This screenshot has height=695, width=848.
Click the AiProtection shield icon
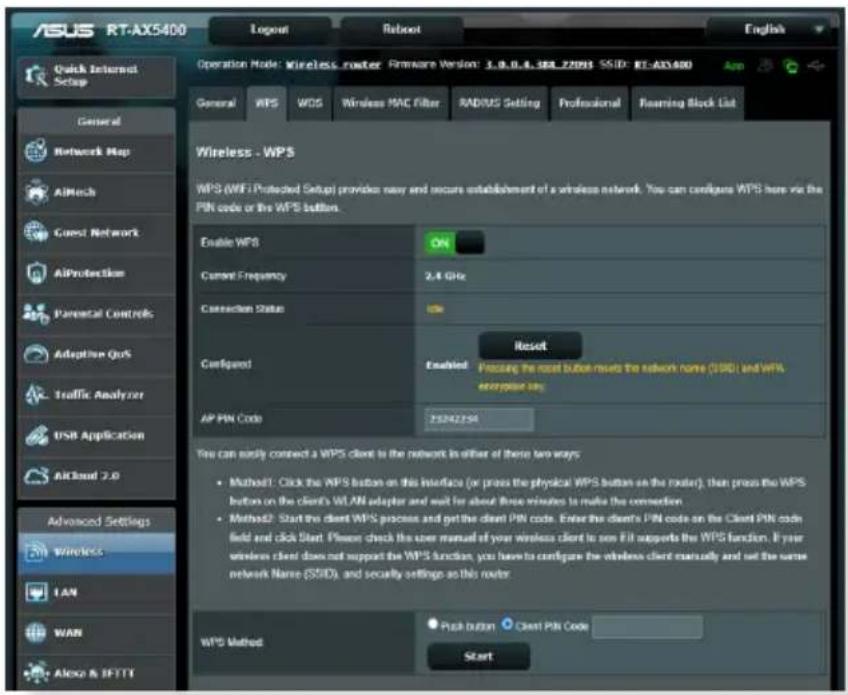coord(36,273)
